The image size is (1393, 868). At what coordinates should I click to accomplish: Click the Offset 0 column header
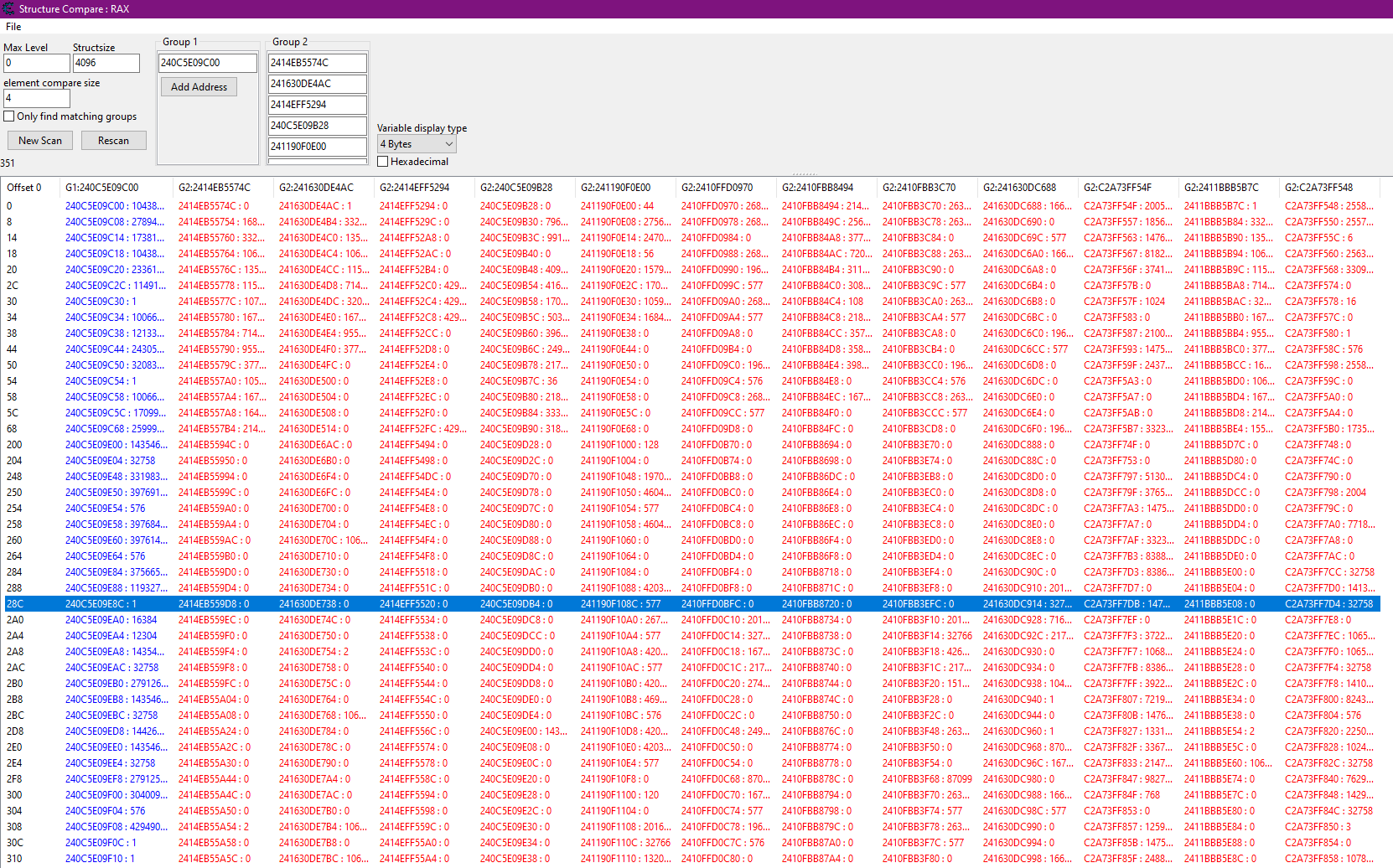coord(24,188)
